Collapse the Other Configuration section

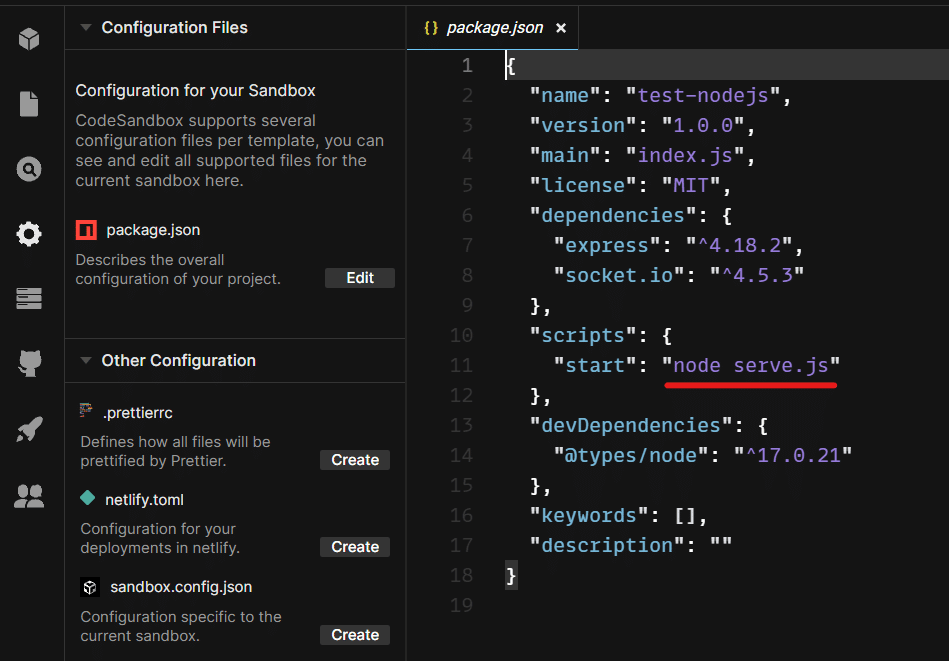click(86, 361)
